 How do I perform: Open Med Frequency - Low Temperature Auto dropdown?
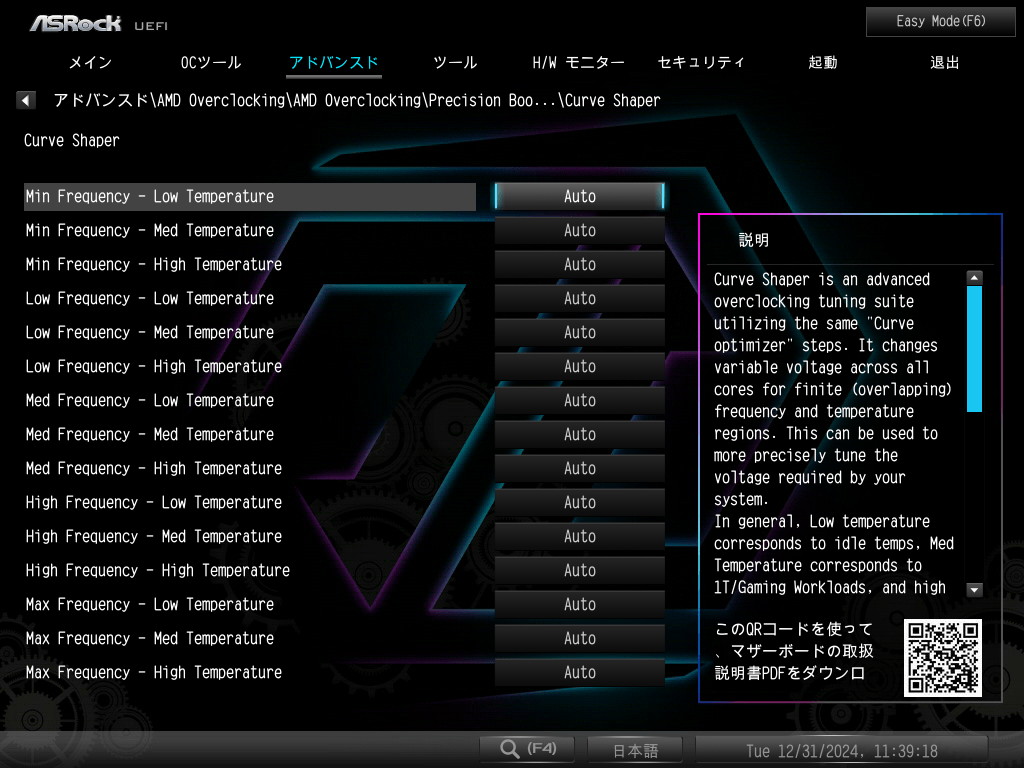(x=579, y=400)
